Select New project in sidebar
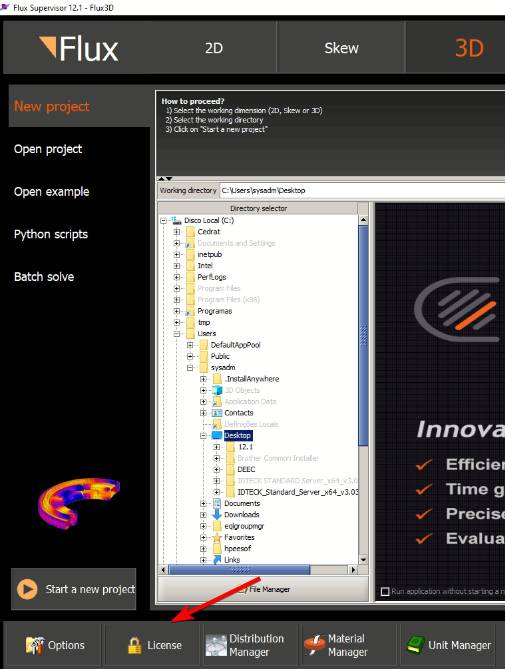This screenshot has height=669, width=505. pyautogui.click(x=79, y=106)
